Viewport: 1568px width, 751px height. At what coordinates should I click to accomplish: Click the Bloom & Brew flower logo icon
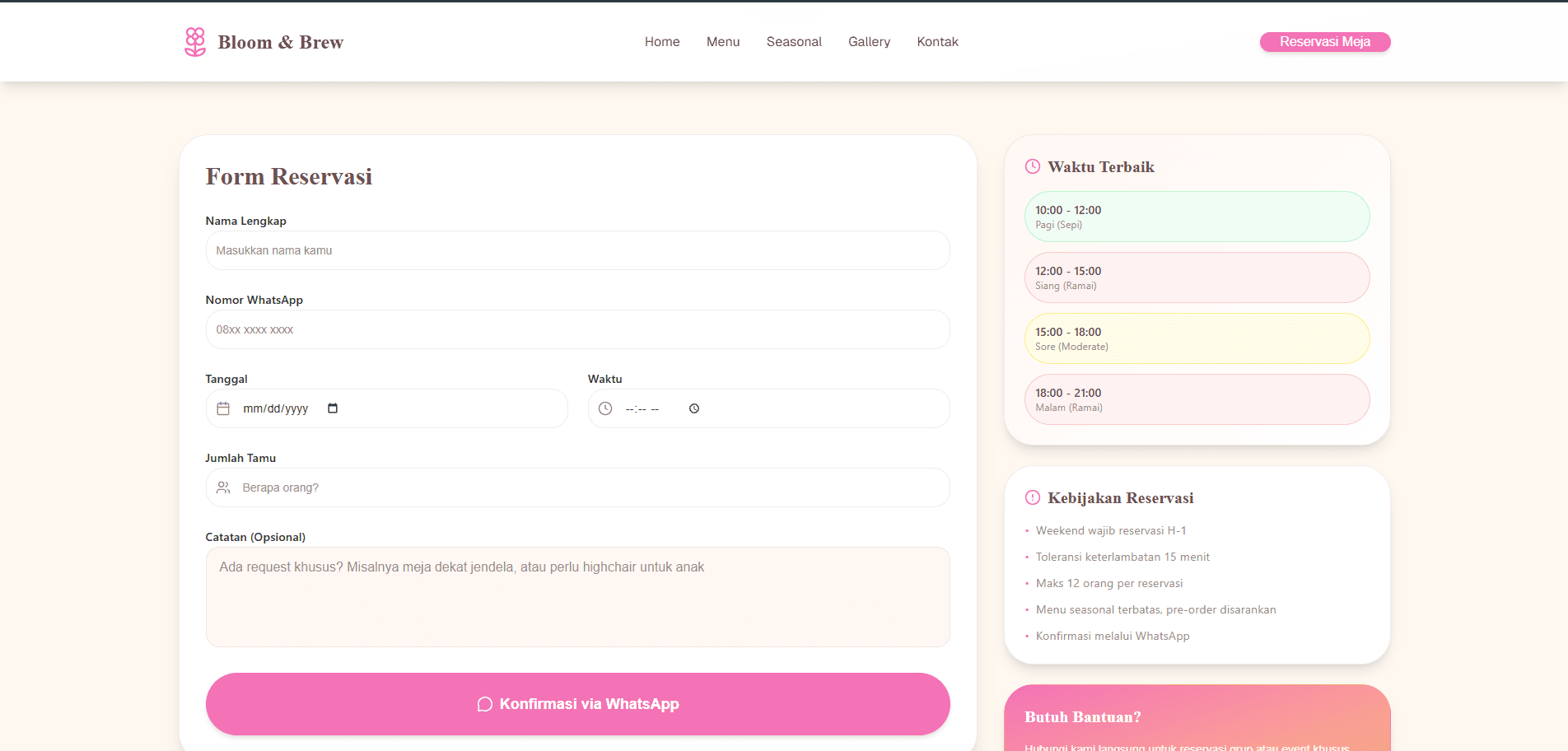(x=195, y=42)
